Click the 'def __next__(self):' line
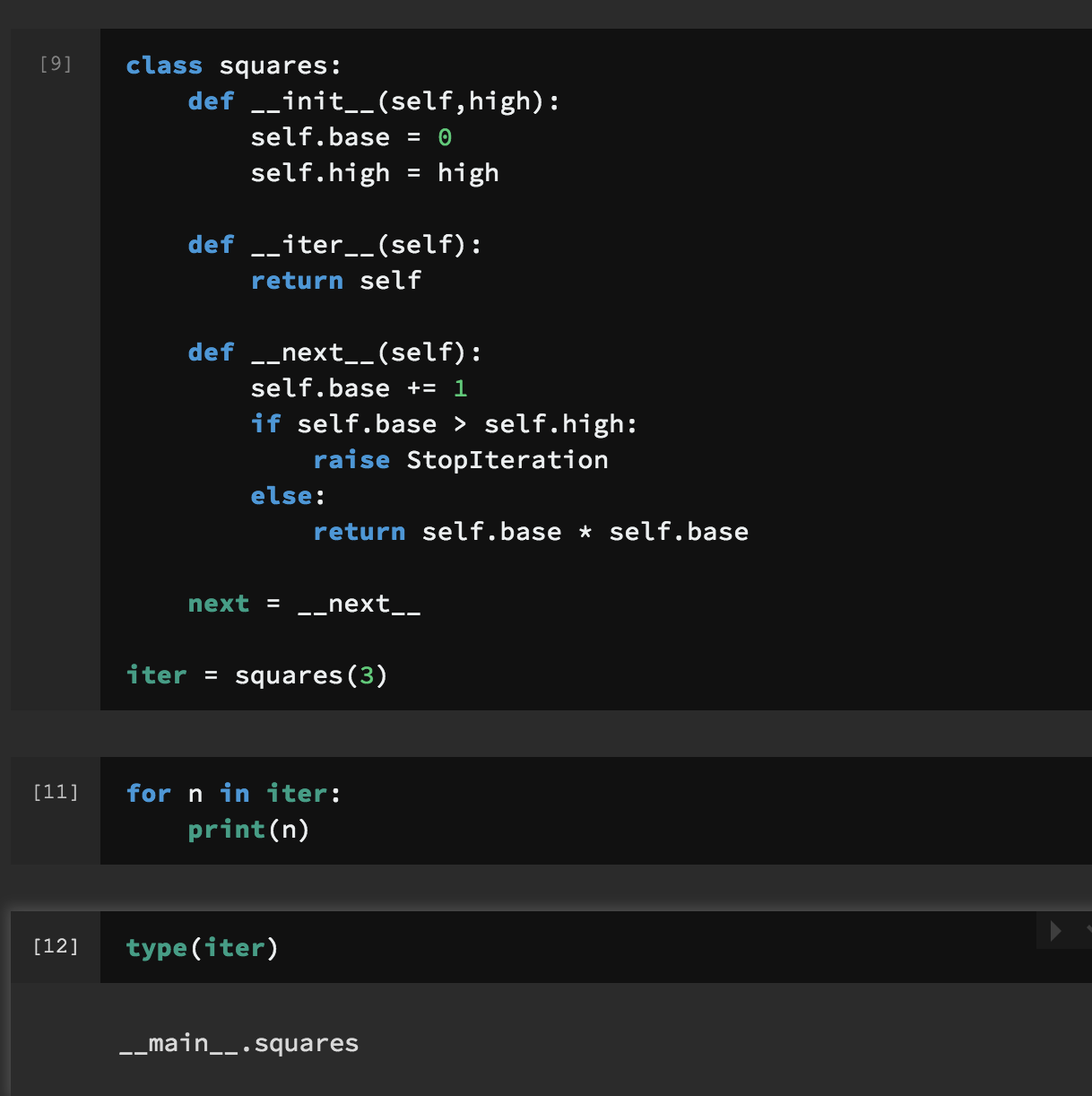The image size is (1092, 1096). [x=335, y=352]
